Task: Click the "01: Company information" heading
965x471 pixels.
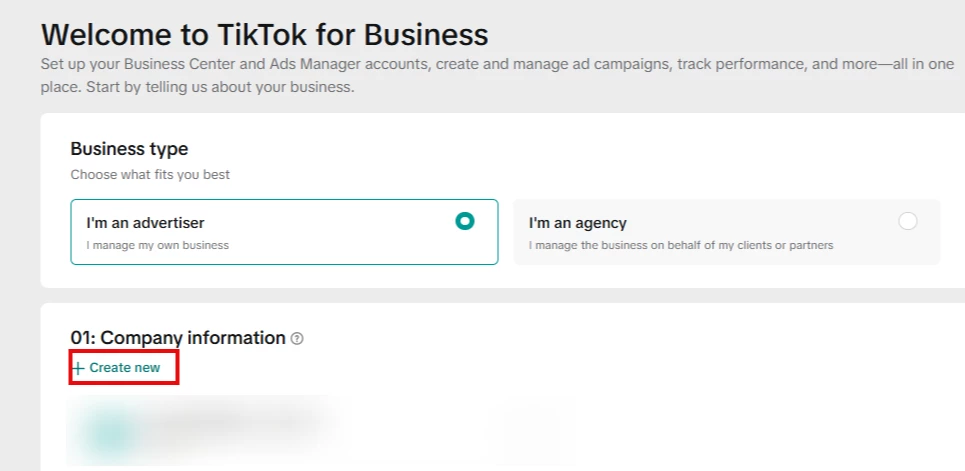Action: click(x=178, y=338)
